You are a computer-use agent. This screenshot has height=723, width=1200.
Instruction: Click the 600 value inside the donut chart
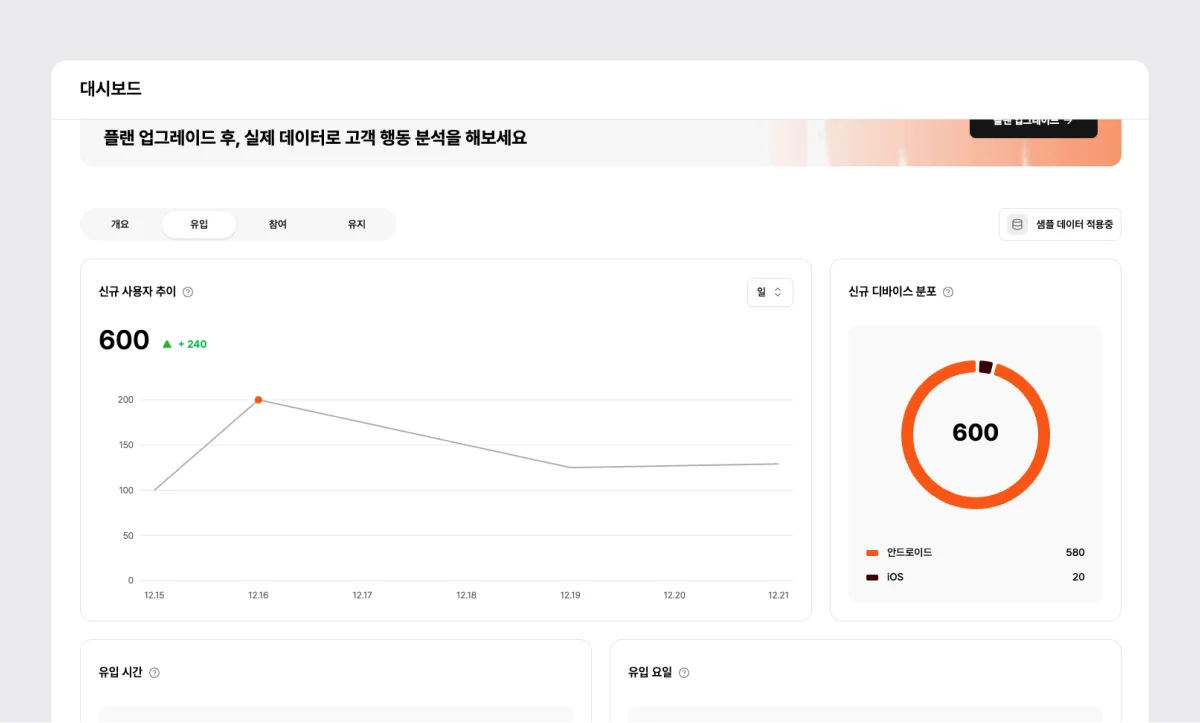[x=975, y=432]
